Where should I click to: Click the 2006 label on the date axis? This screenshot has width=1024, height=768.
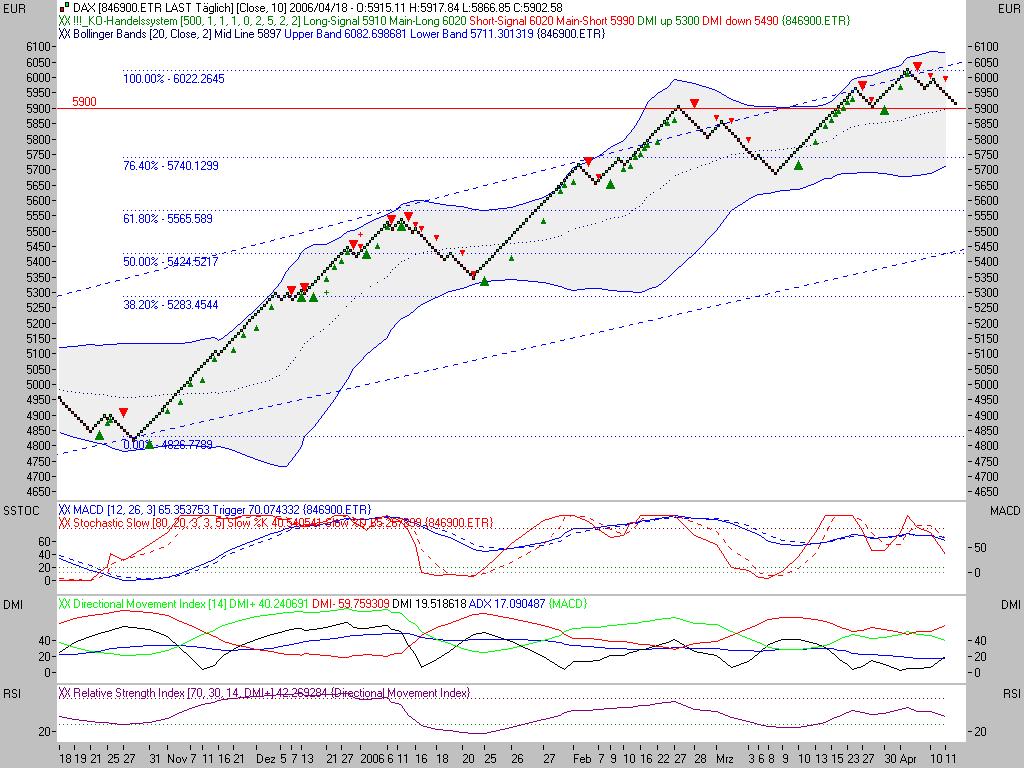[372, 758]
